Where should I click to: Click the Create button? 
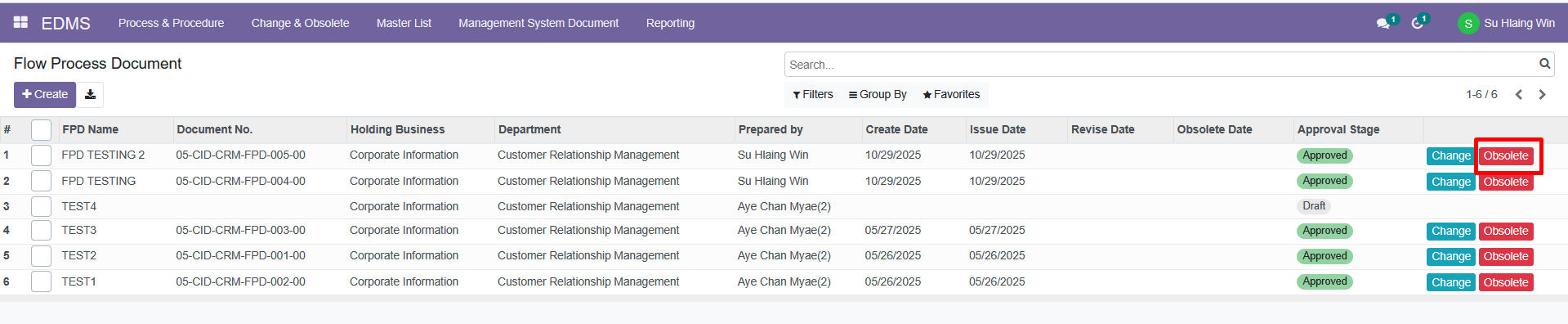coord(45,95)
